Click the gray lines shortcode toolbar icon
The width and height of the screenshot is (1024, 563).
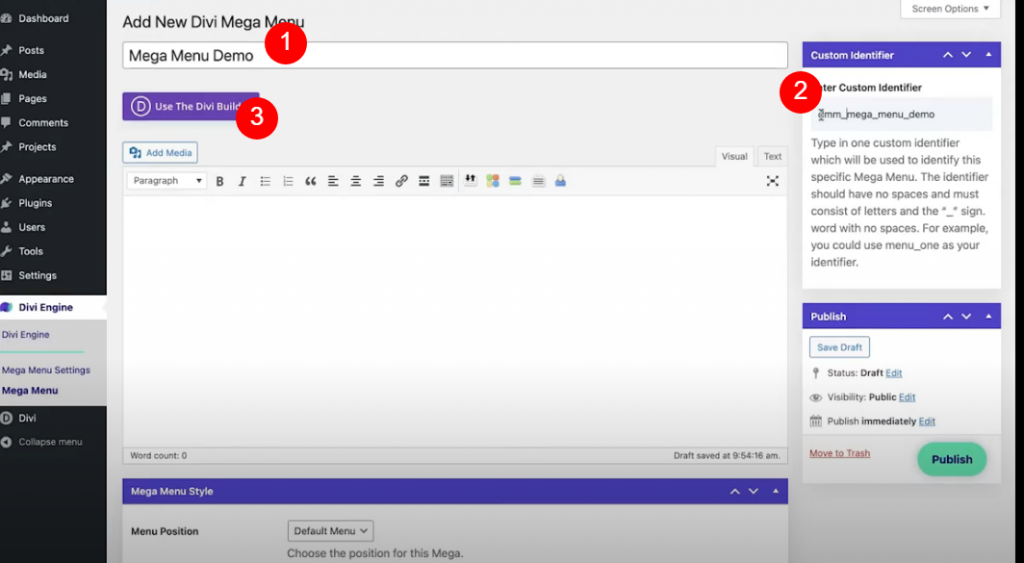538,181
